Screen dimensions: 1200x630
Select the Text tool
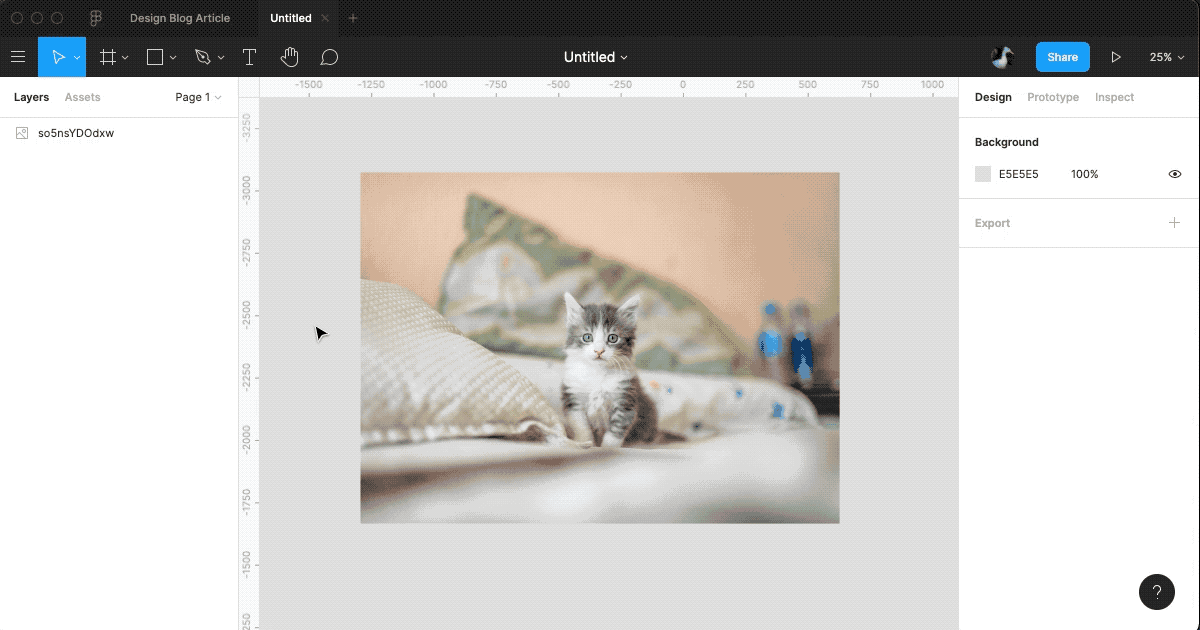(x=249, y=57)
